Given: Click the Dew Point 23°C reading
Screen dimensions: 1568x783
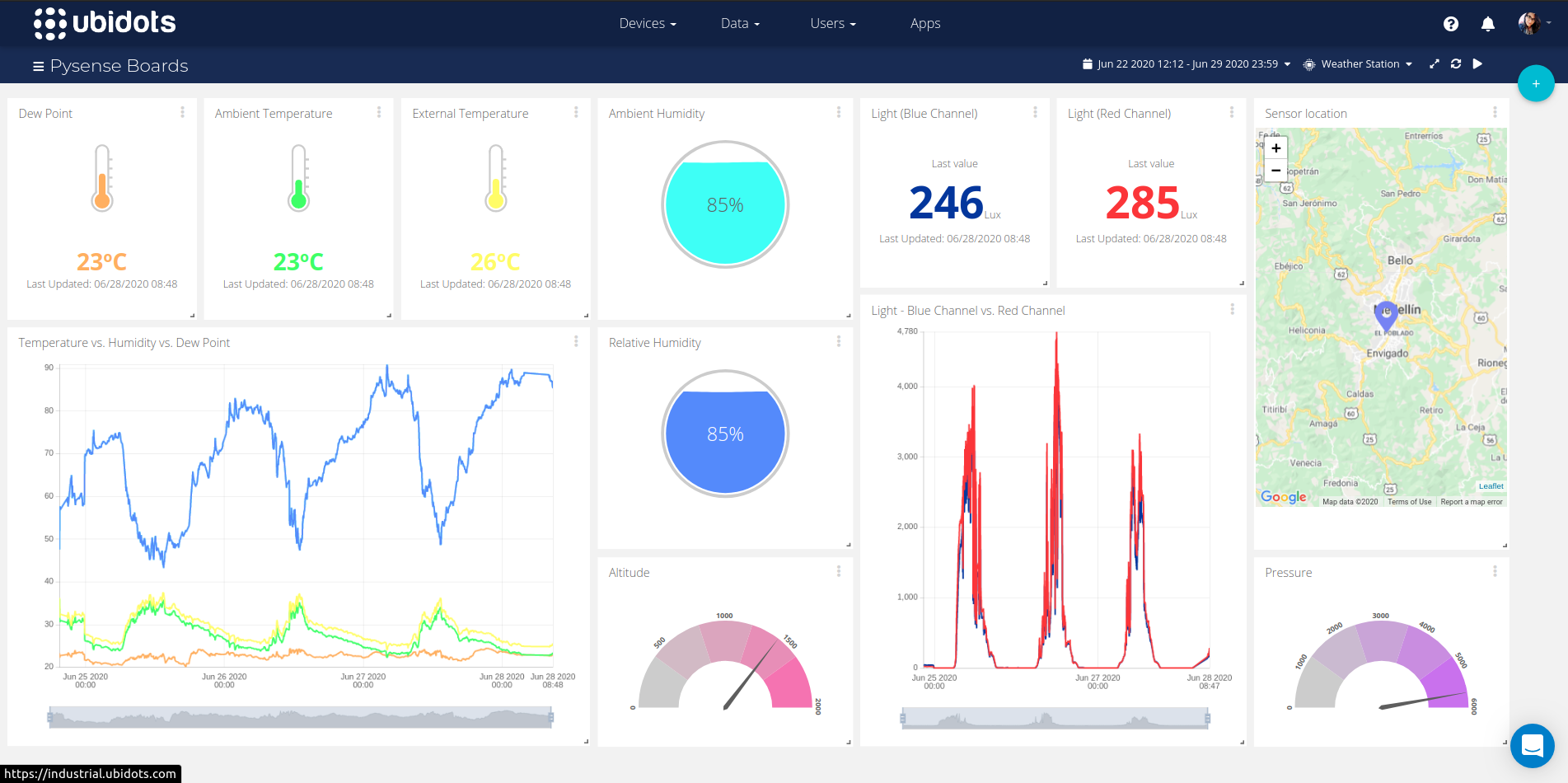Looking at the screenshot, I should 102,262.
